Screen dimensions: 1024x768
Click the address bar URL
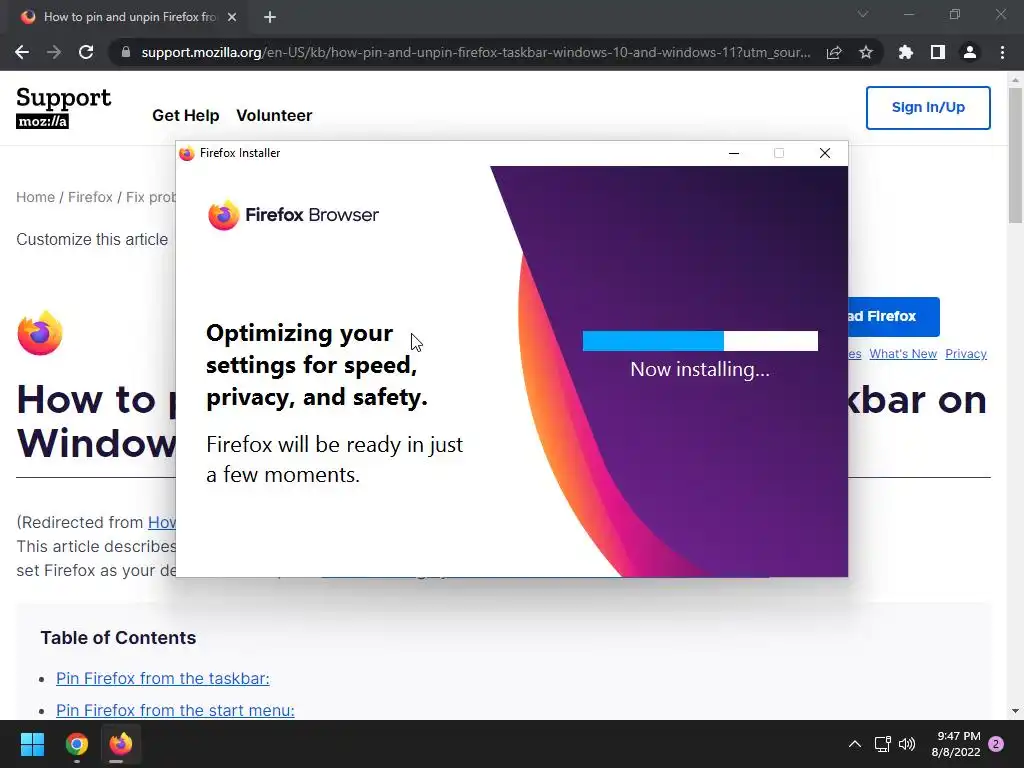(475, 52)
